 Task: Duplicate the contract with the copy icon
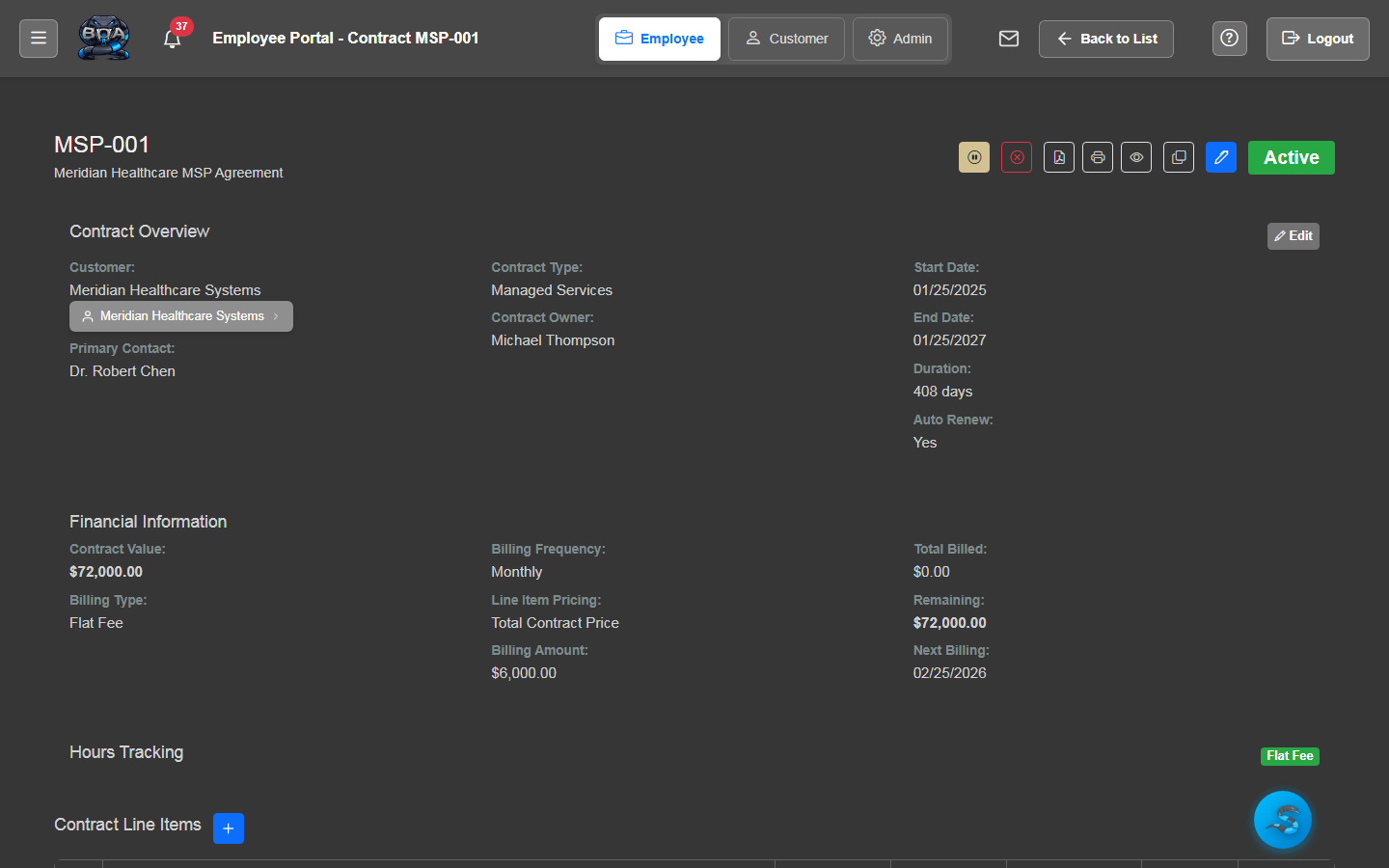[1179, 157]
